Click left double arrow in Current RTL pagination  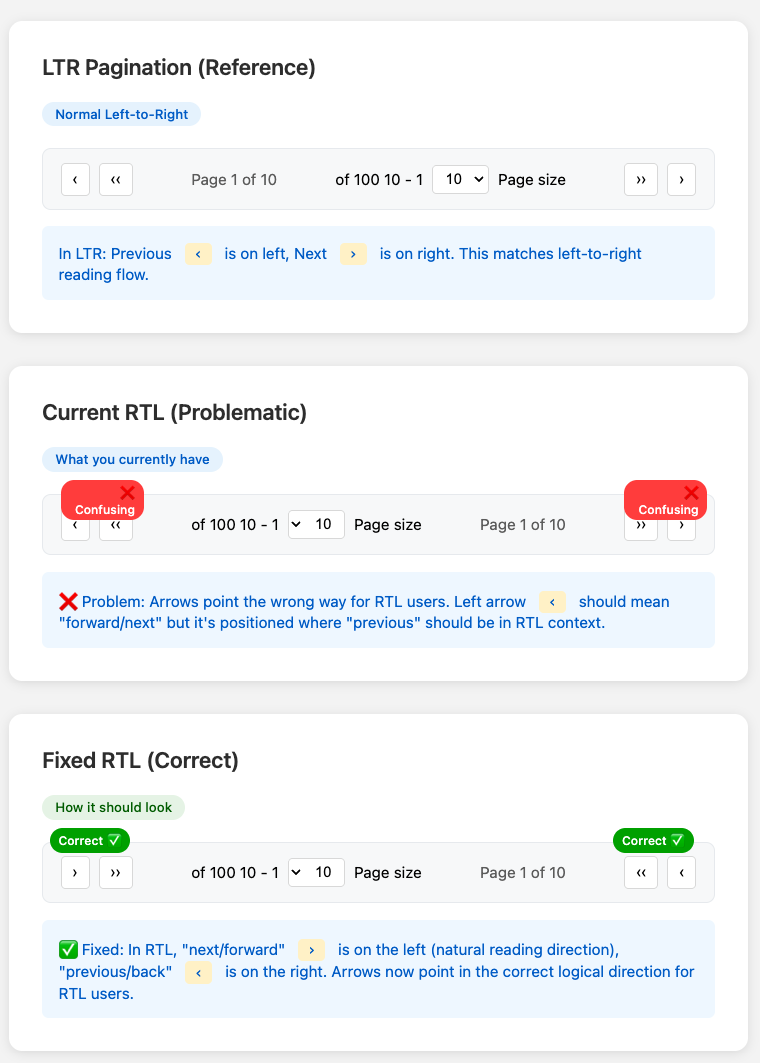tap(116, 528)
